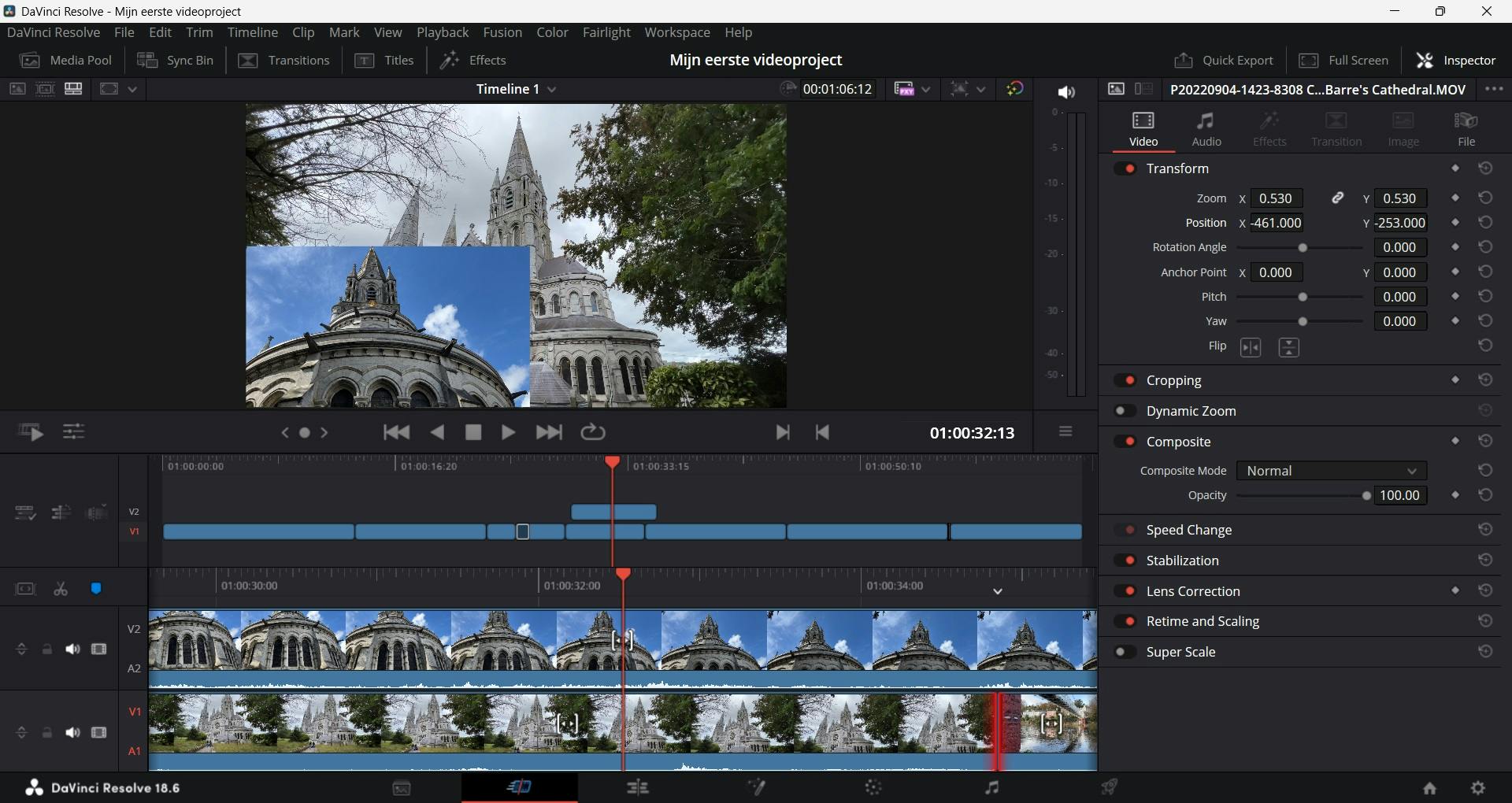The width and height of the screenshot is (1512, 803).
Task: Click the Opacity slider handle
Action: pyautogui.click(x=1366, y=496)
